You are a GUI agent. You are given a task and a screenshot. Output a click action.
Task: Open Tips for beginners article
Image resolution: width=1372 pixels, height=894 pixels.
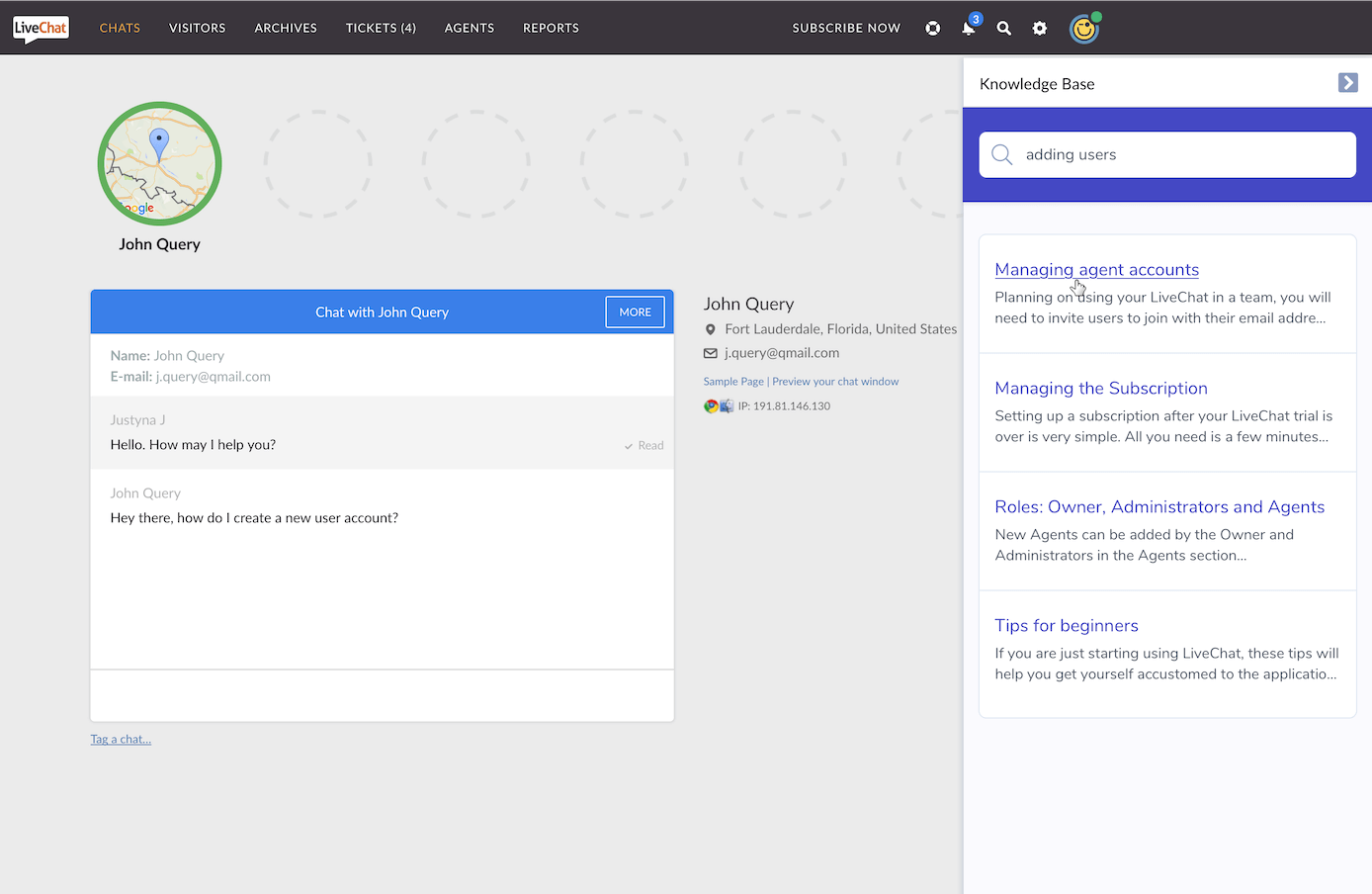tap(1067, 625)
